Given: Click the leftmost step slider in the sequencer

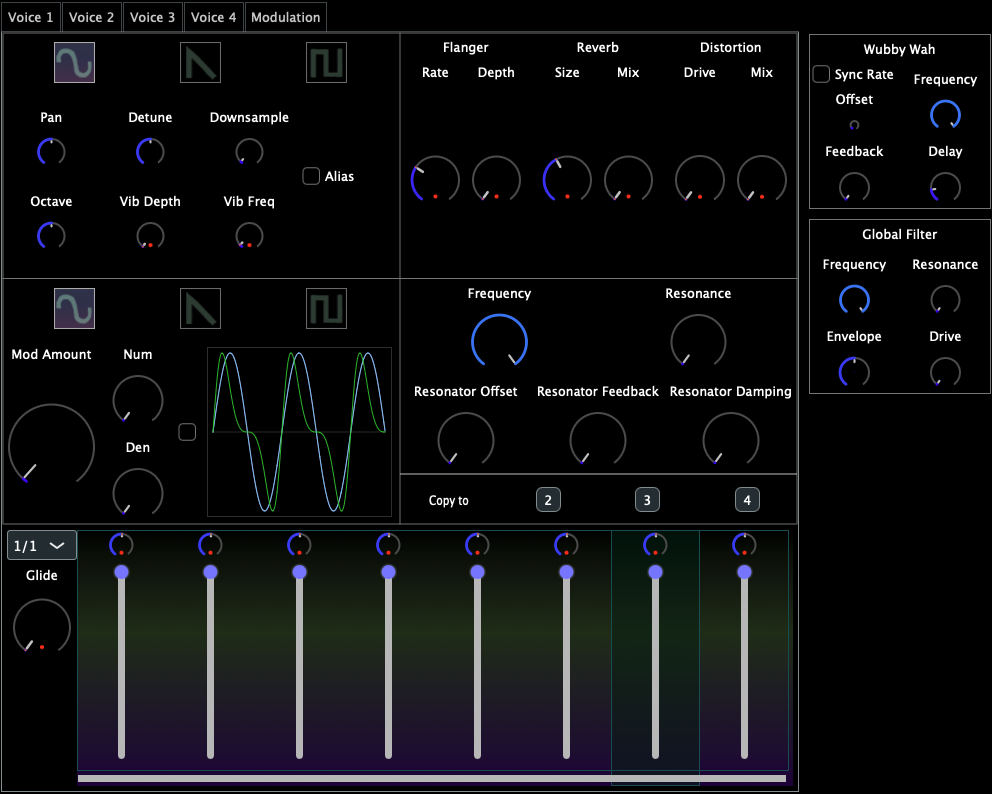Looking at the screenshot, I should pyautogui.click(x=121, y=572).
